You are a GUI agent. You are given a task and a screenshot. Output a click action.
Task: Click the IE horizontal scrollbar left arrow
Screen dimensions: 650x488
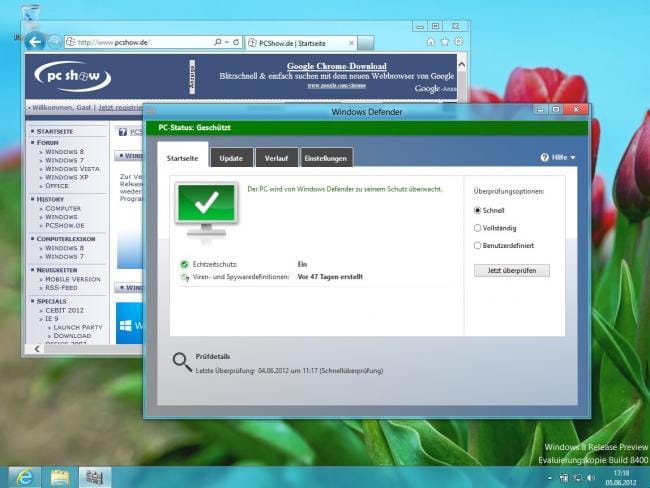tap(37, 349)
